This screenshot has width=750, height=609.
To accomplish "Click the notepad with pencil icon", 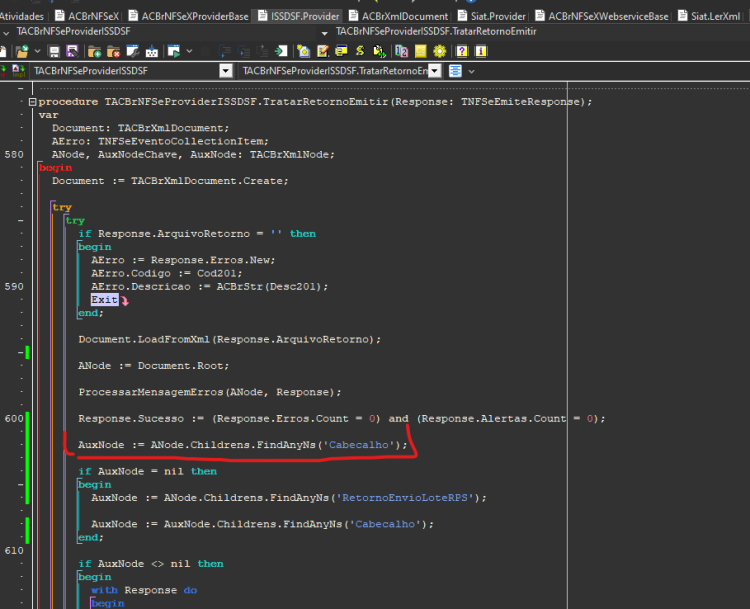I will 322,51.
